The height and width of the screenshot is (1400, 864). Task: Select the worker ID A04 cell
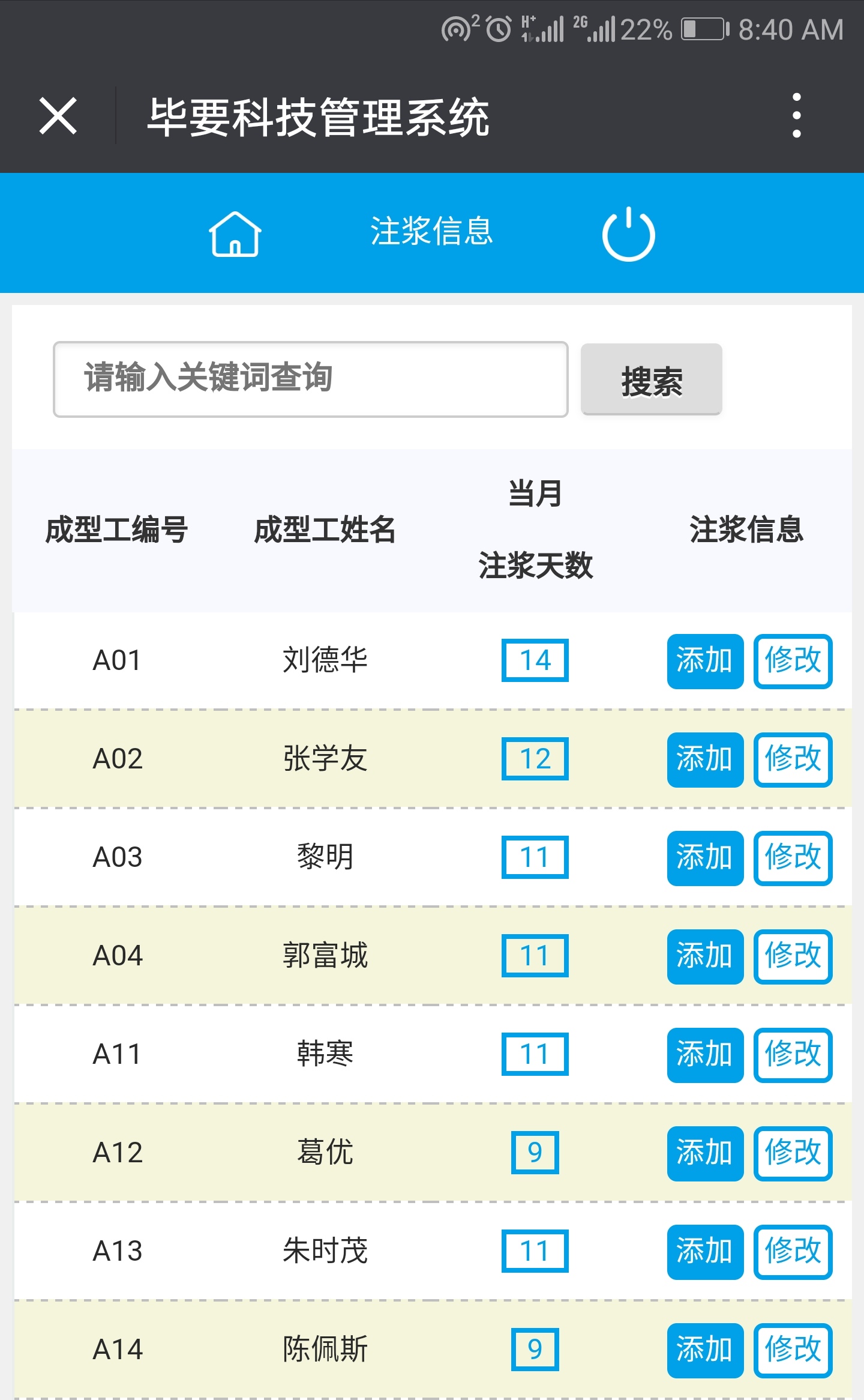[117, 956]
